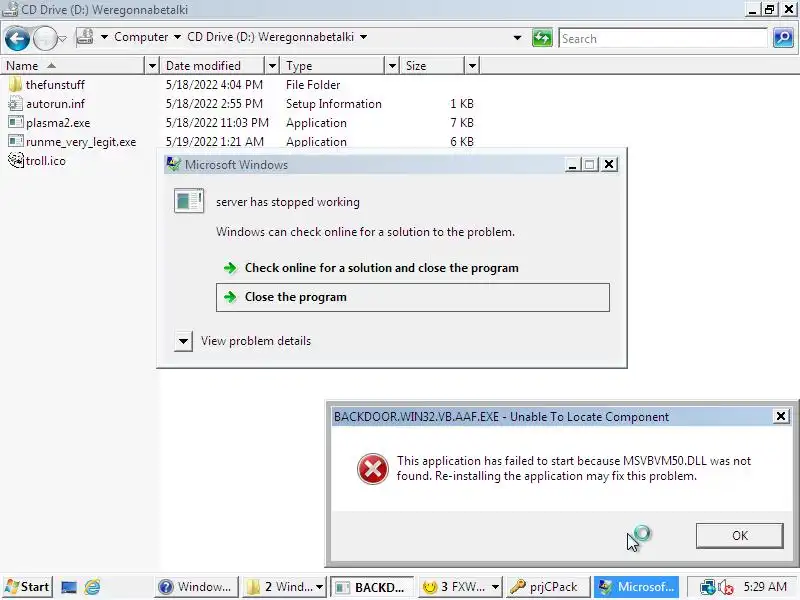
Task: Click the Setup Information type cell
Action: (334, 104)
